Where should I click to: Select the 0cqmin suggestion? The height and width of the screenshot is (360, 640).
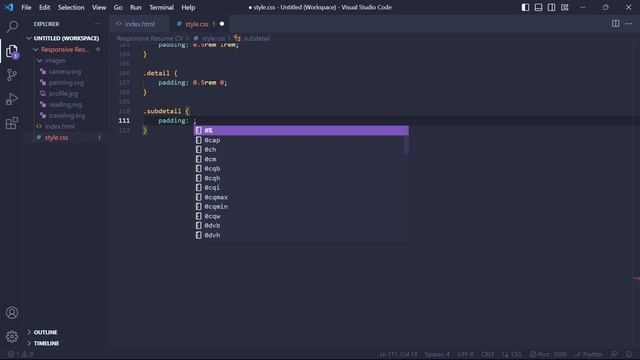pos(301,207)
